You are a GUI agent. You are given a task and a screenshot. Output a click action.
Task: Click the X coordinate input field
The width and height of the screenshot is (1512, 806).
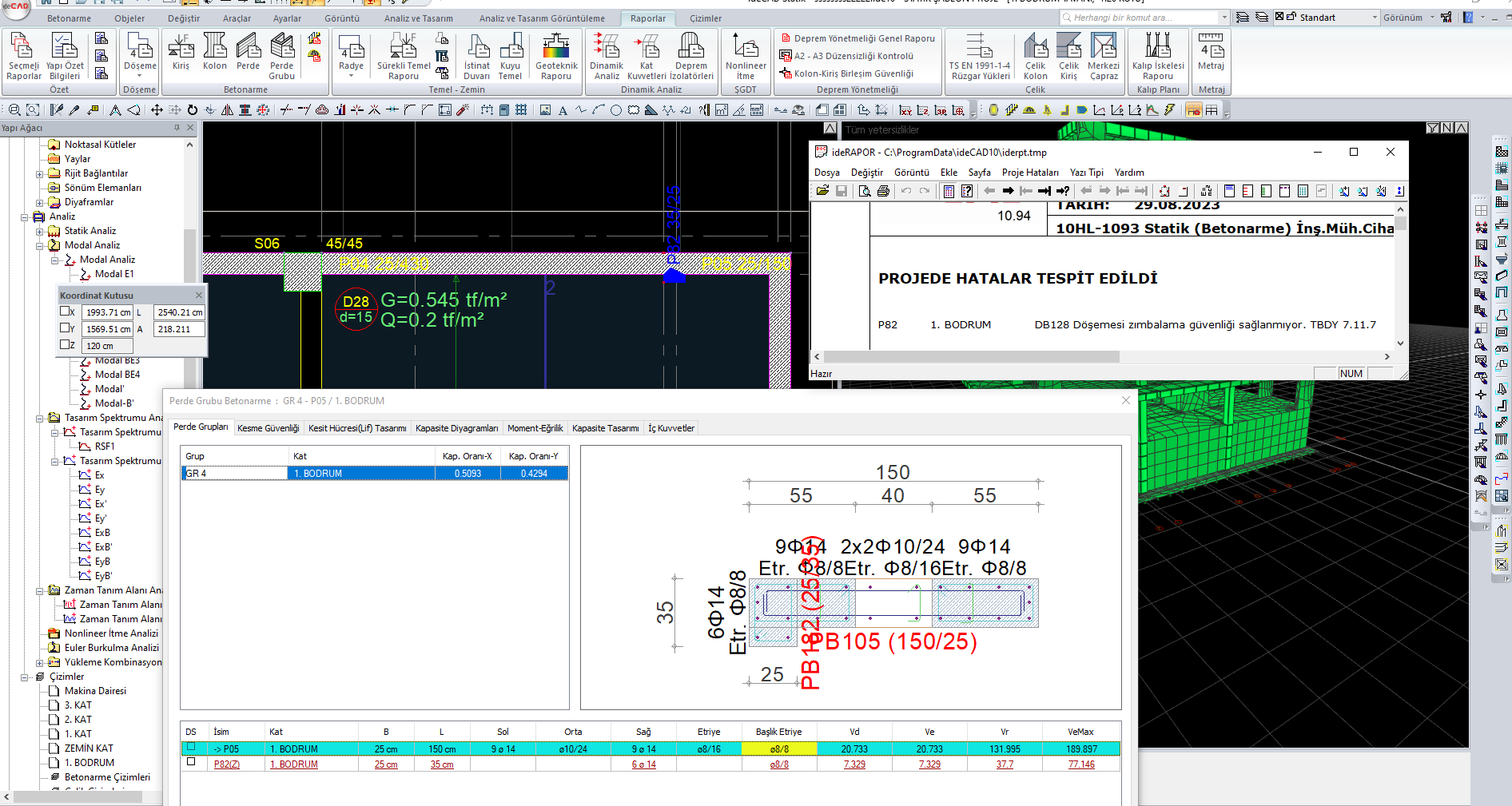coord(108,312)
